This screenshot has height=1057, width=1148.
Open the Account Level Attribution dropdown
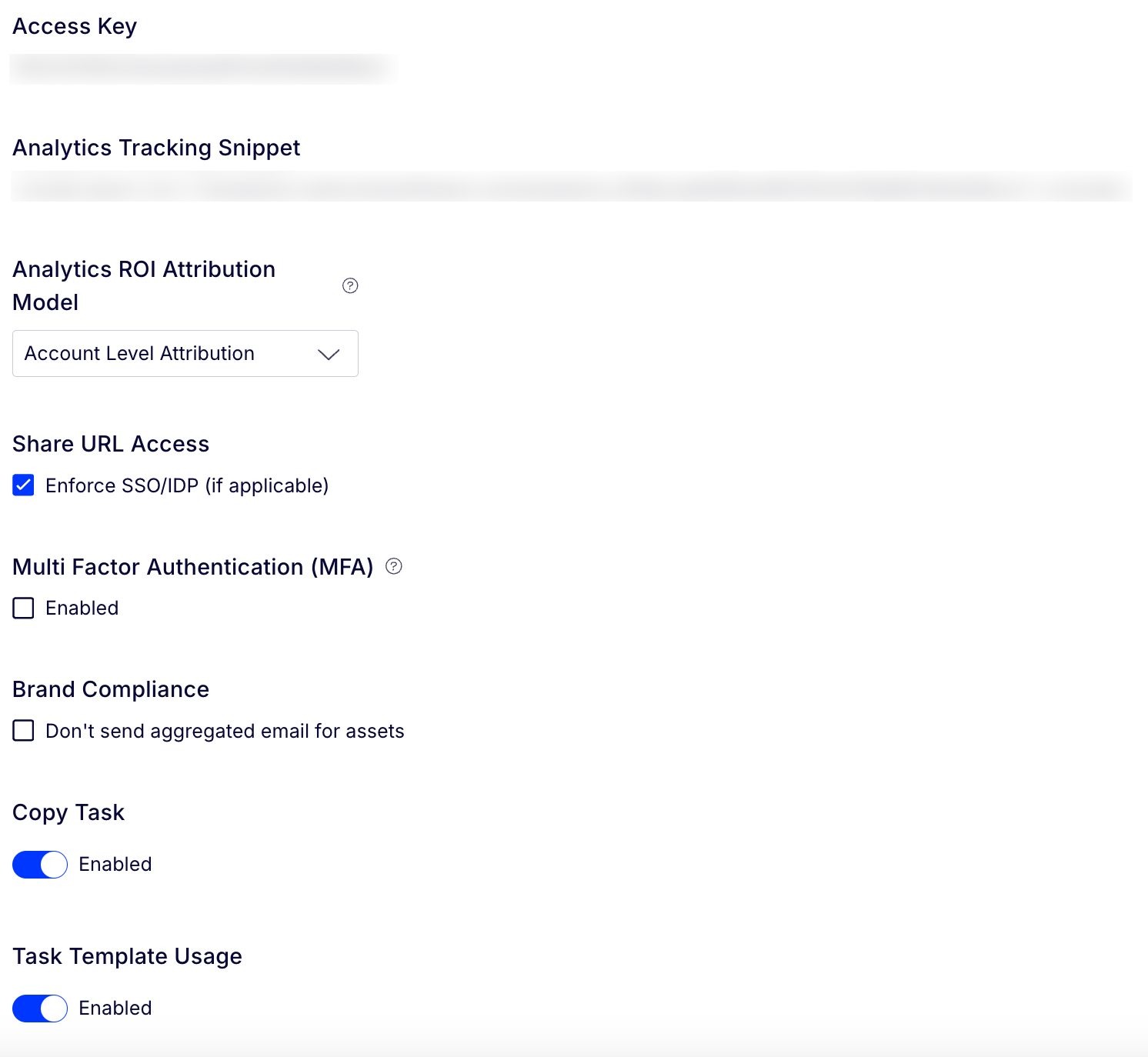(x=185, y=354)
